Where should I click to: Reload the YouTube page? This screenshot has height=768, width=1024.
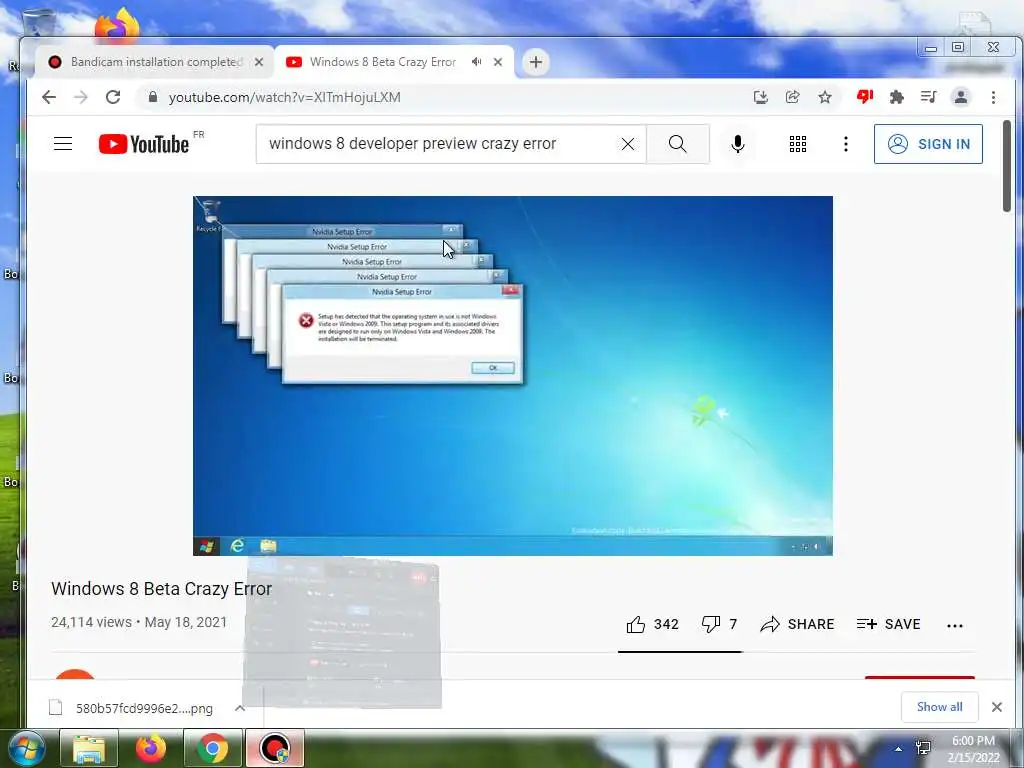[113, 97]
